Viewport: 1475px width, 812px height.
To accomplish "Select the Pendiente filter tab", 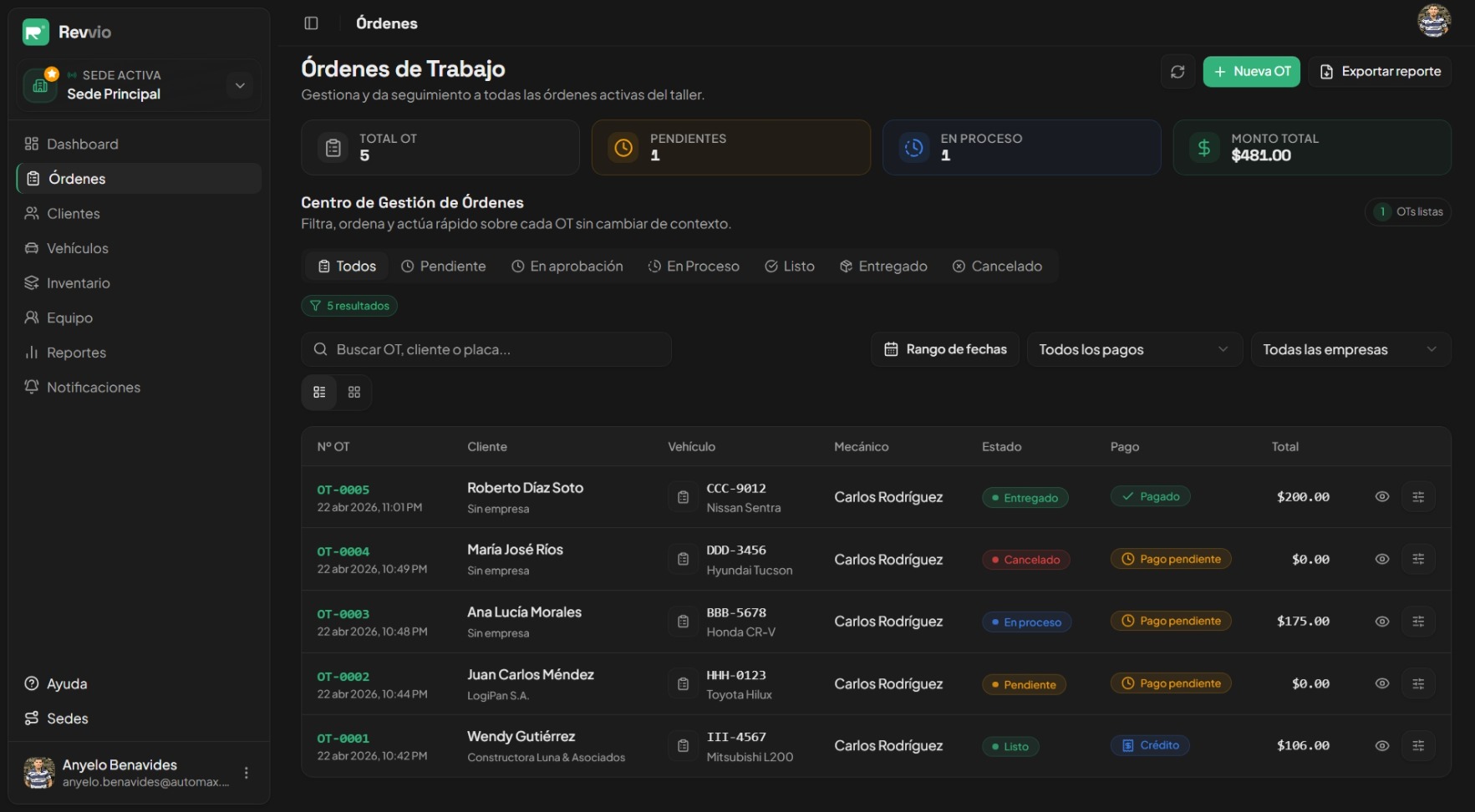I will [x=443, y=266].
